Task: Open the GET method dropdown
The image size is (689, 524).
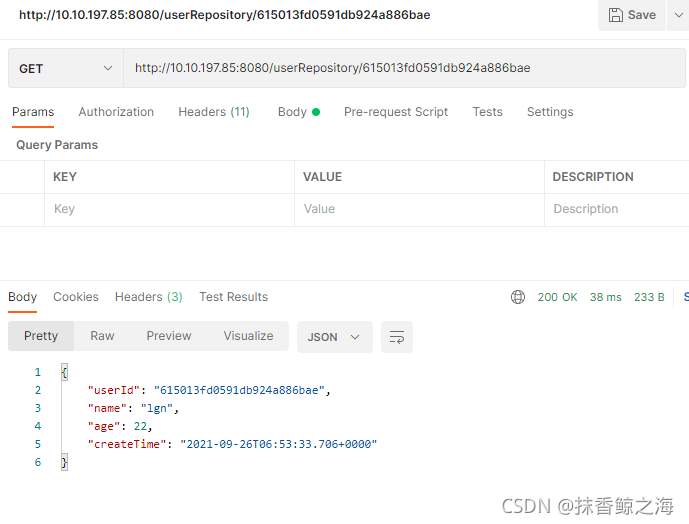Action: coord(66,69)
